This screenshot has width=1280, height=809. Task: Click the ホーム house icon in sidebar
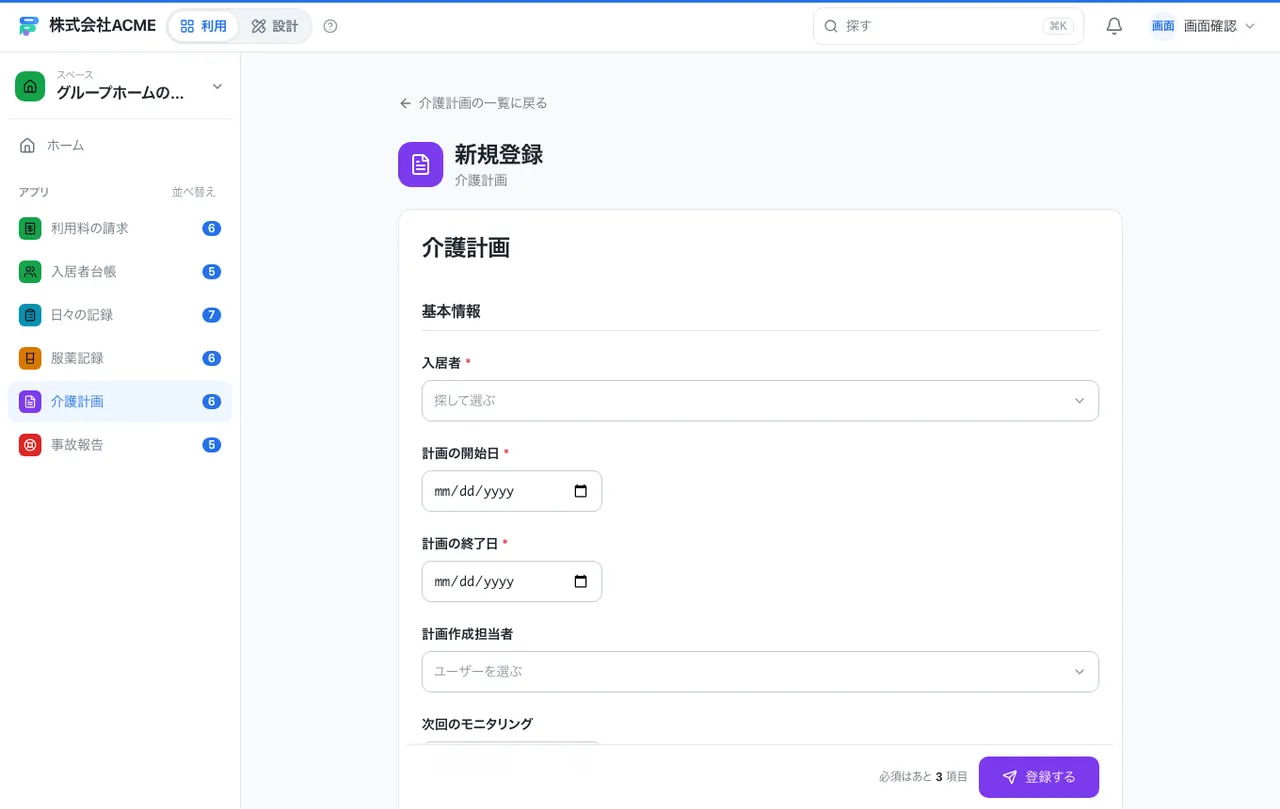click(27, 145)
